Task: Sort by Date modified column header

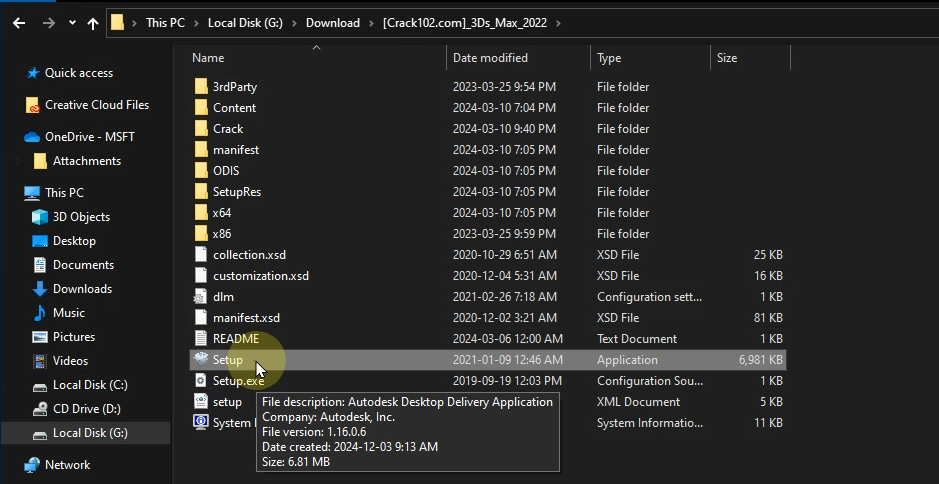Action: (490, 58)
